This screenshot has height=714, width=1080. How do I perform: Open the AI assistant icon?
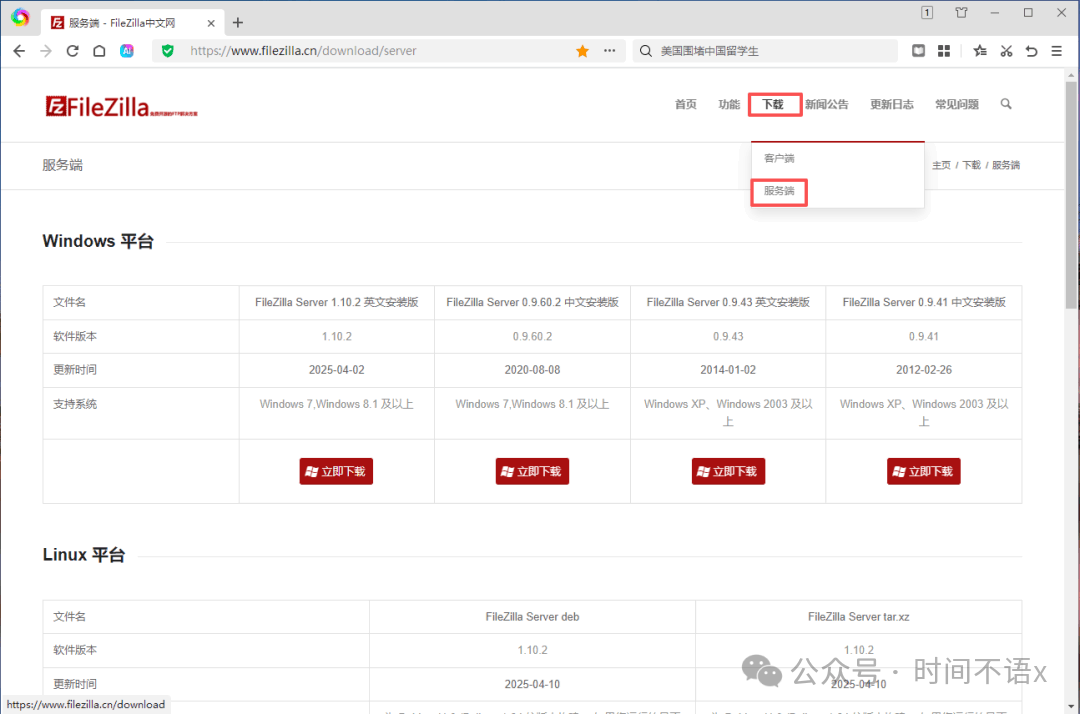(x=127, y=51)
